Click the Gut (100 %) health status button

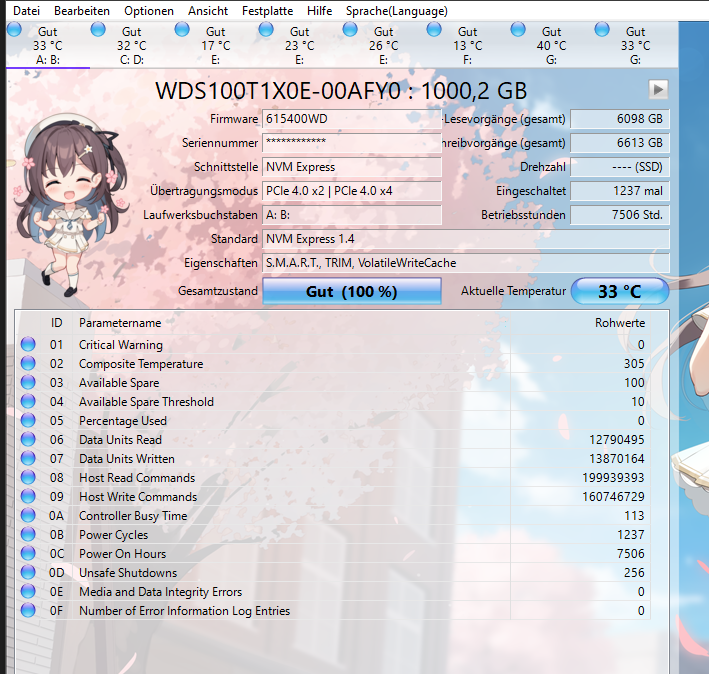click(x=352, y=291)
